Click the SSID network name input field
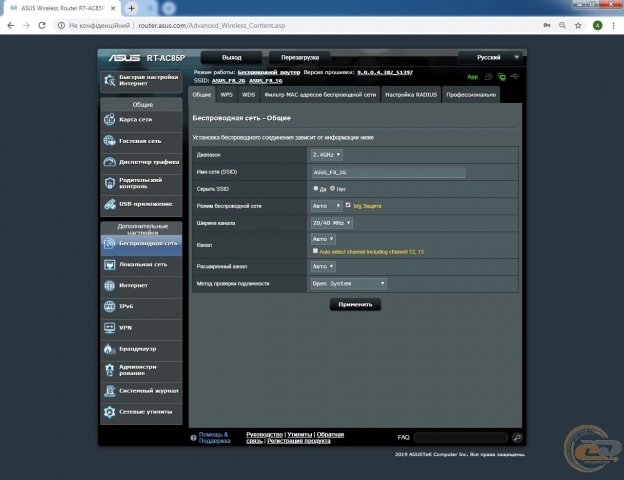Image resolution: width=624 pixels, height=480 pixels. [x=388, y=172]
